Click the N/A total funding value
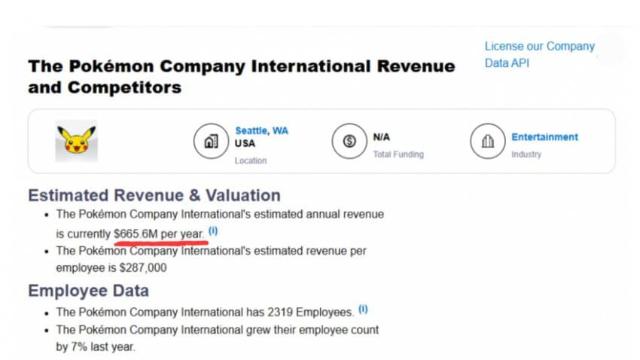 pos(381,137)
